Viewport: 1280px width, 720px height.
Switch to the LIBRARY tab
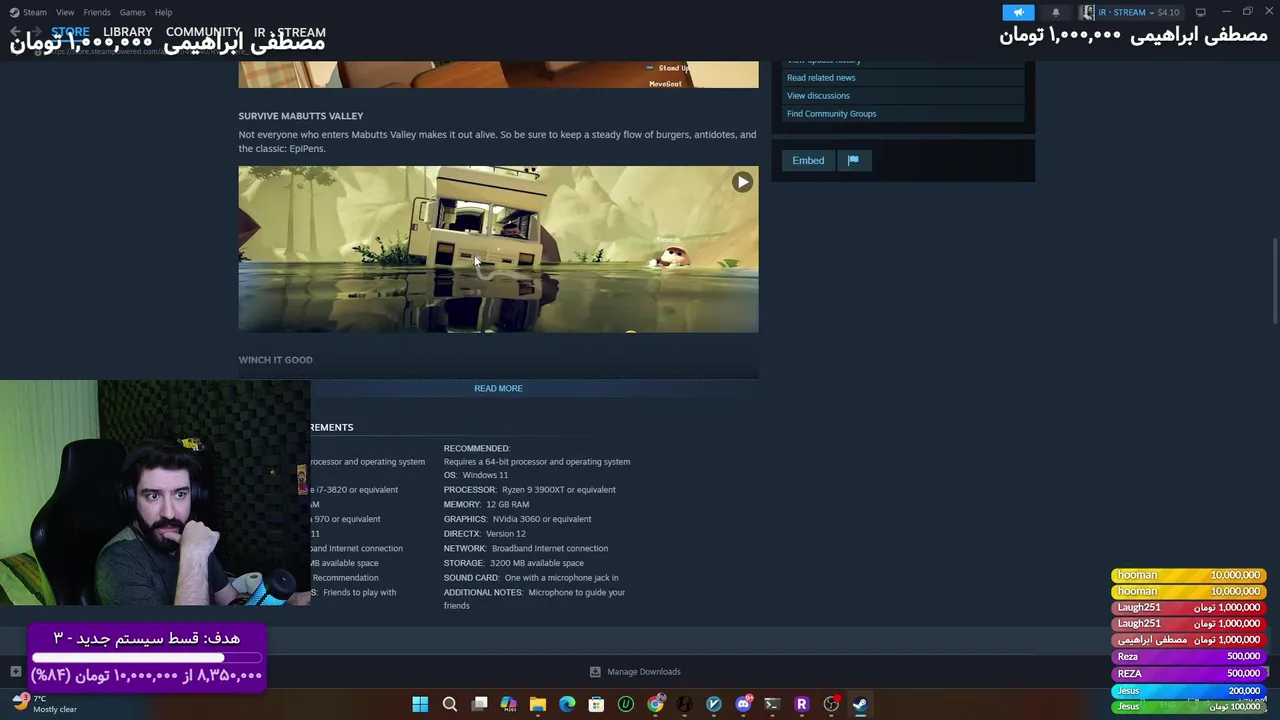coord(128,32)
